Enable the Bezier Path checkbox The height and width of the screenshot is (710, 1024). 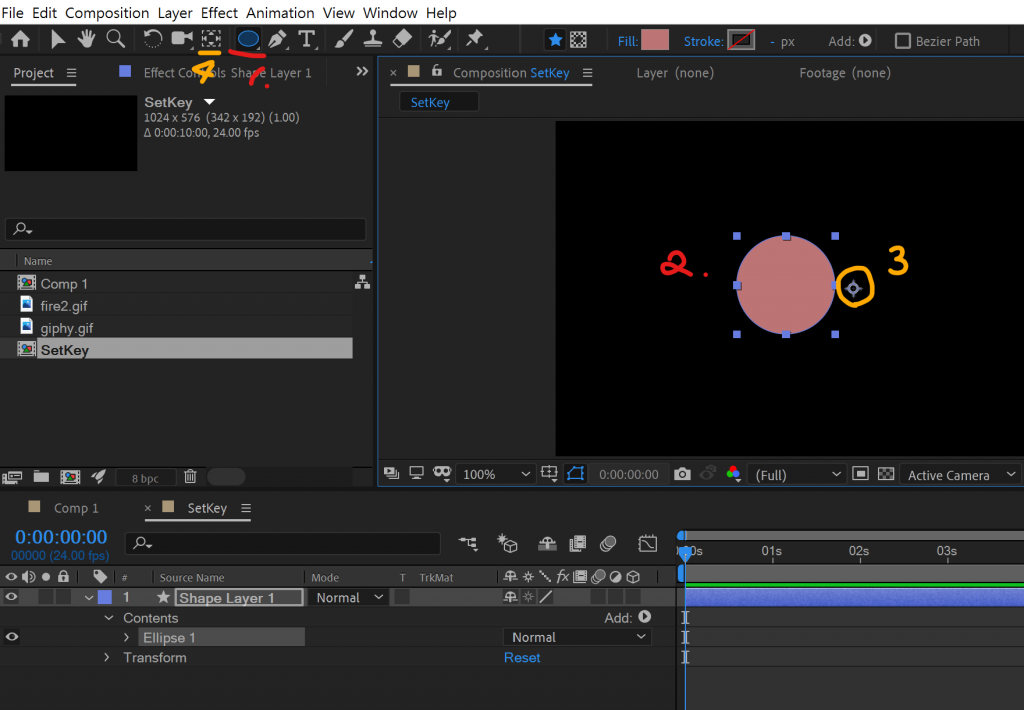[x=903, y=41]
